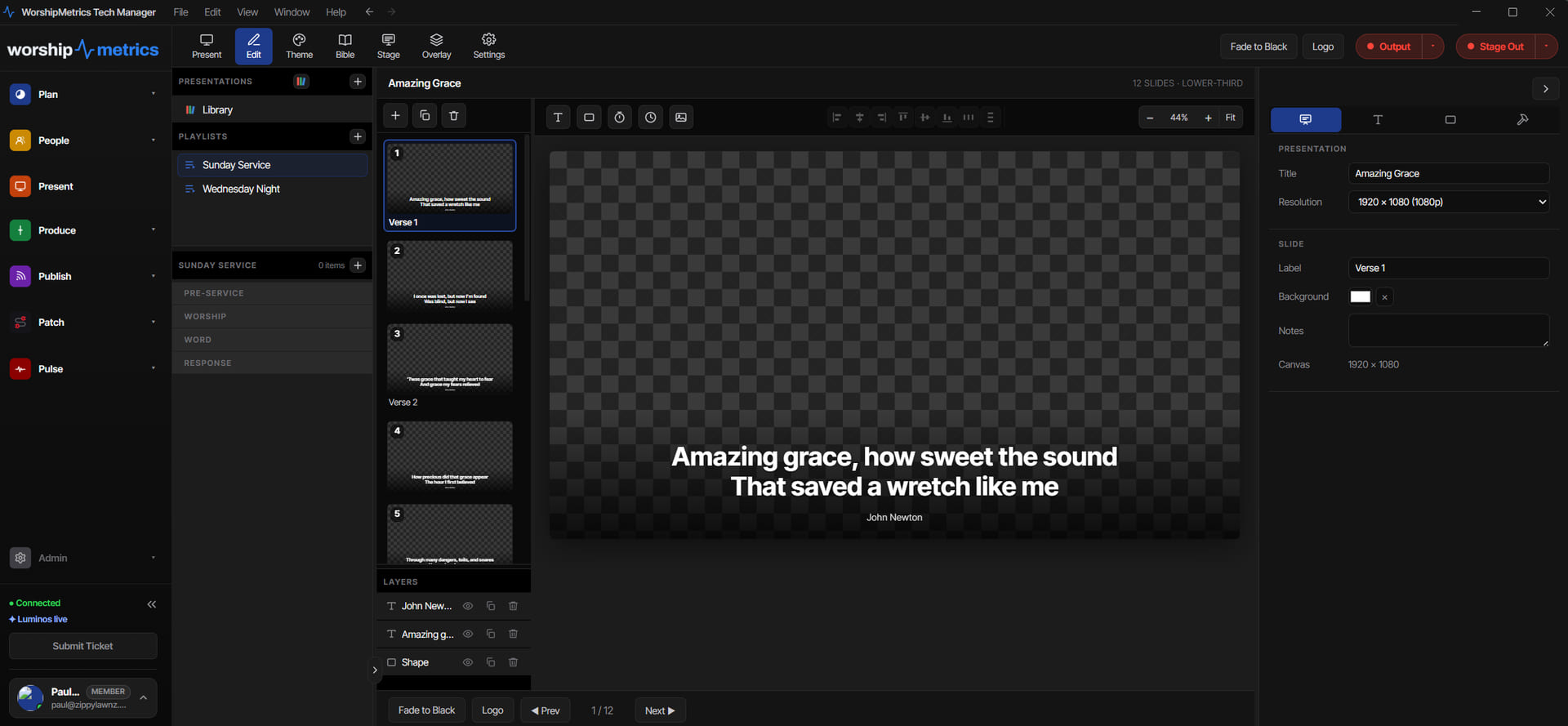Viewport: 1568px width, 726px height.
Task: Switch to the Overlay tab
Action: tap(436, 46)
